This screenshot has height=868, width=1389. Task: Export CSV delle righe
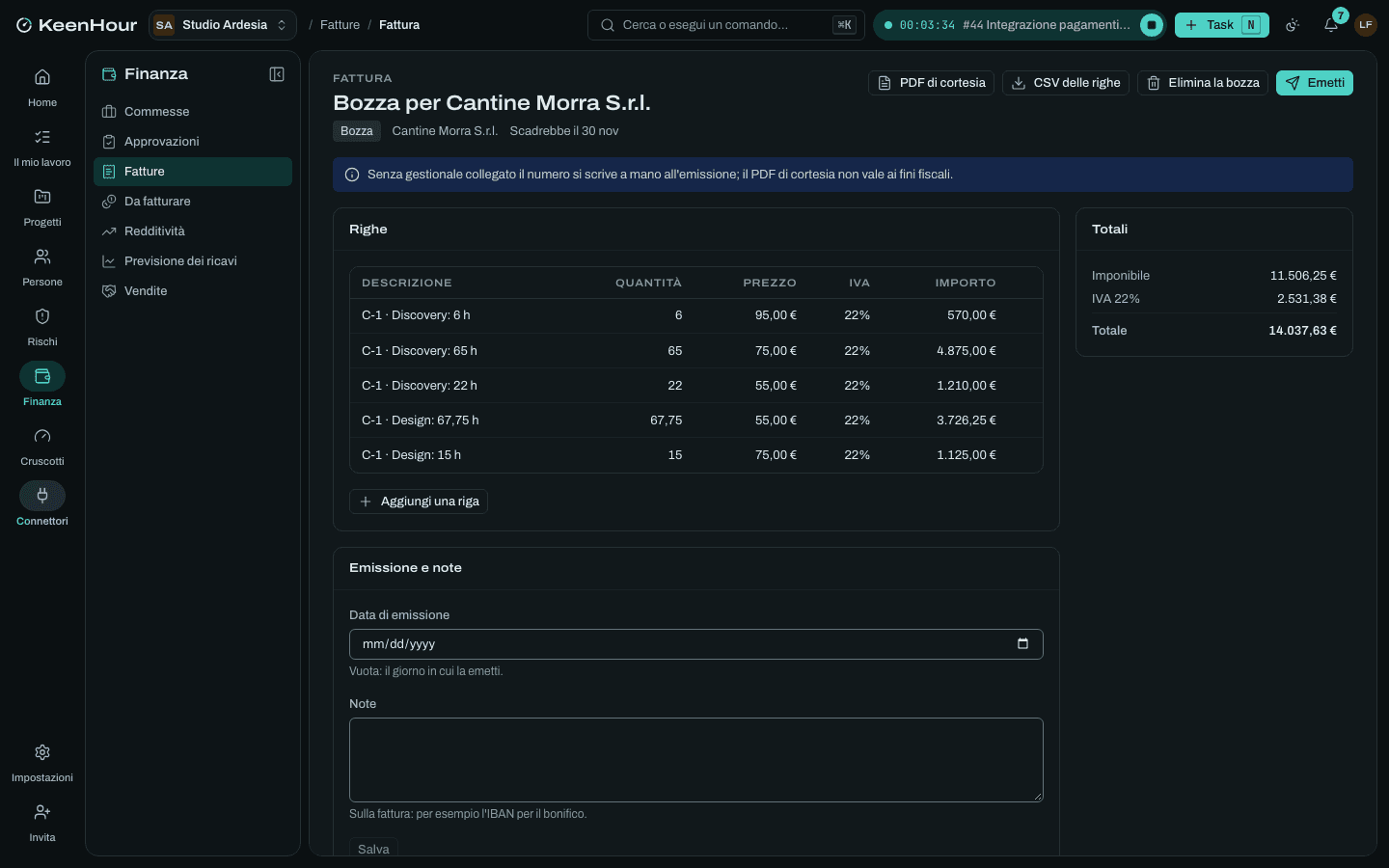coord(1066,83)
